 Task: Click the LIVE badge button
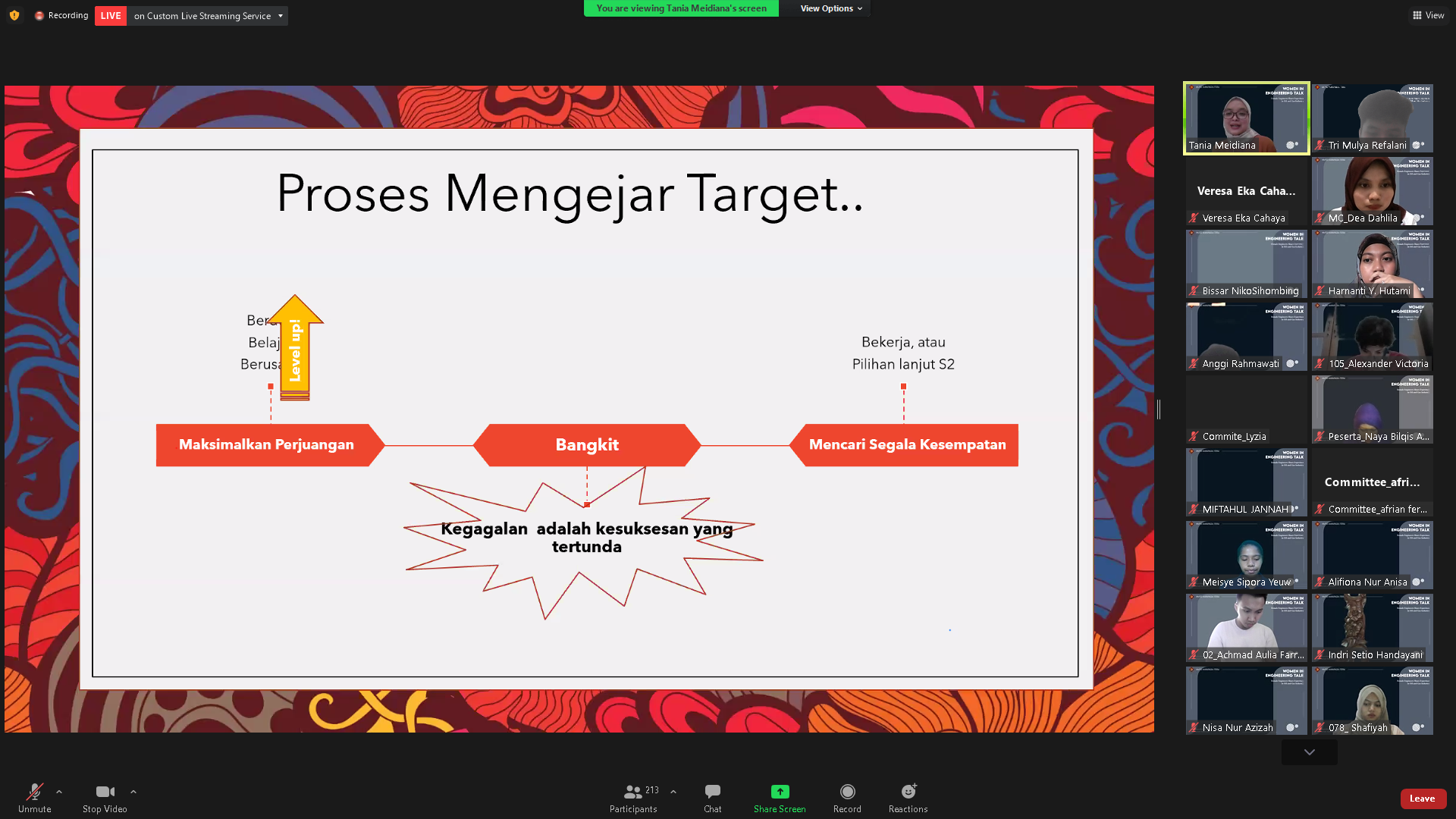[x=111, y=16]
